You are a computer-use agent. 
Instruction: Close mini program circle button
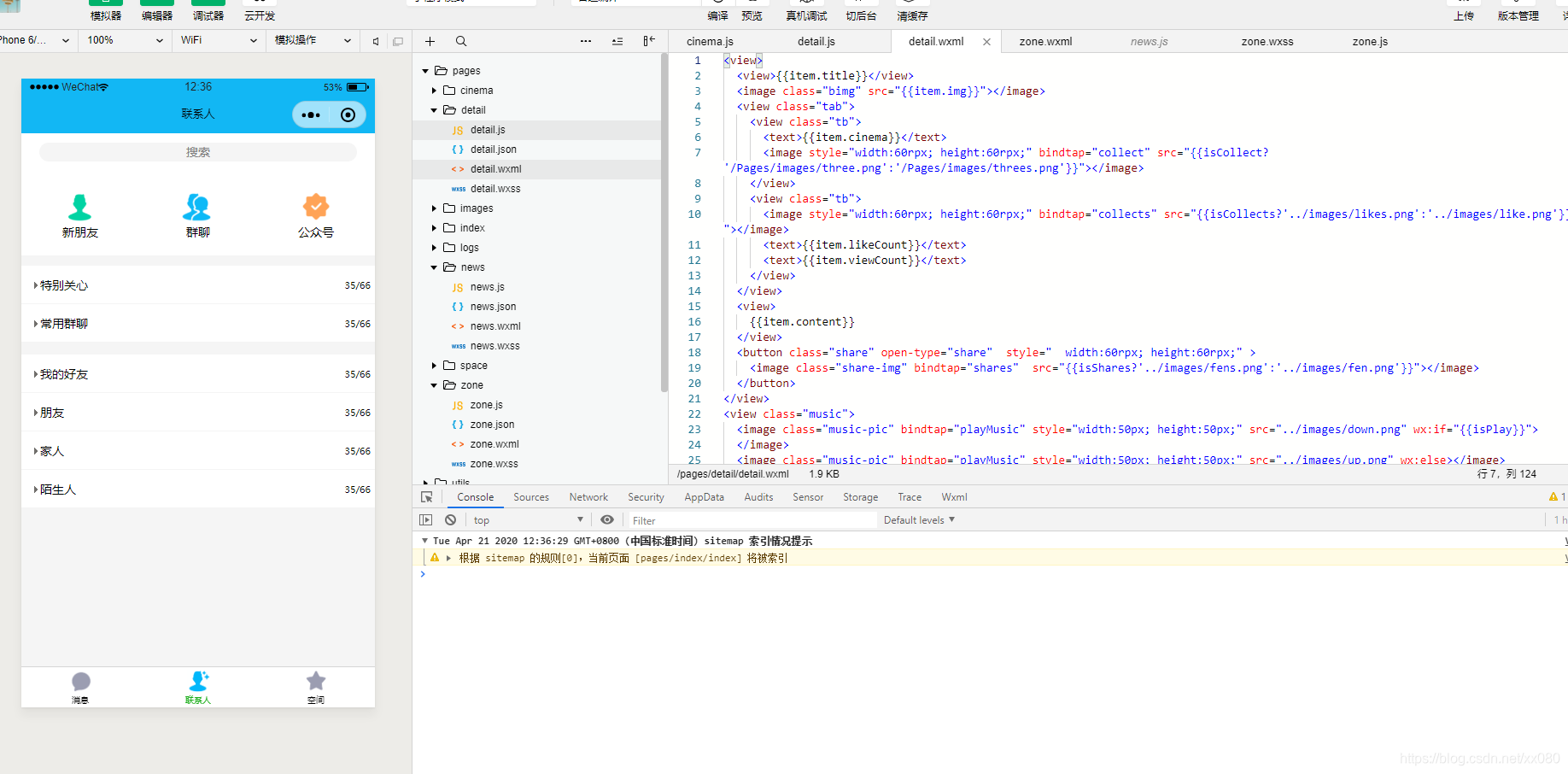348,114
